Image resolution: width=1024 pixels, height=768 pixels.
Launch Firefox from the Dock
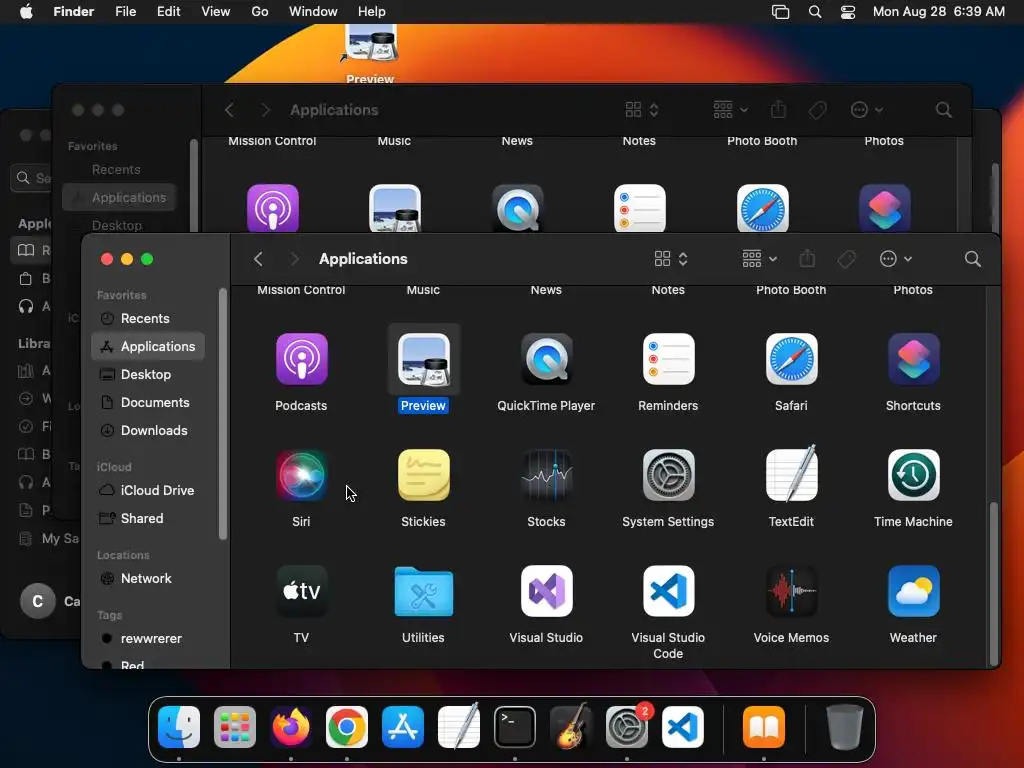click(x=291, y=727)
